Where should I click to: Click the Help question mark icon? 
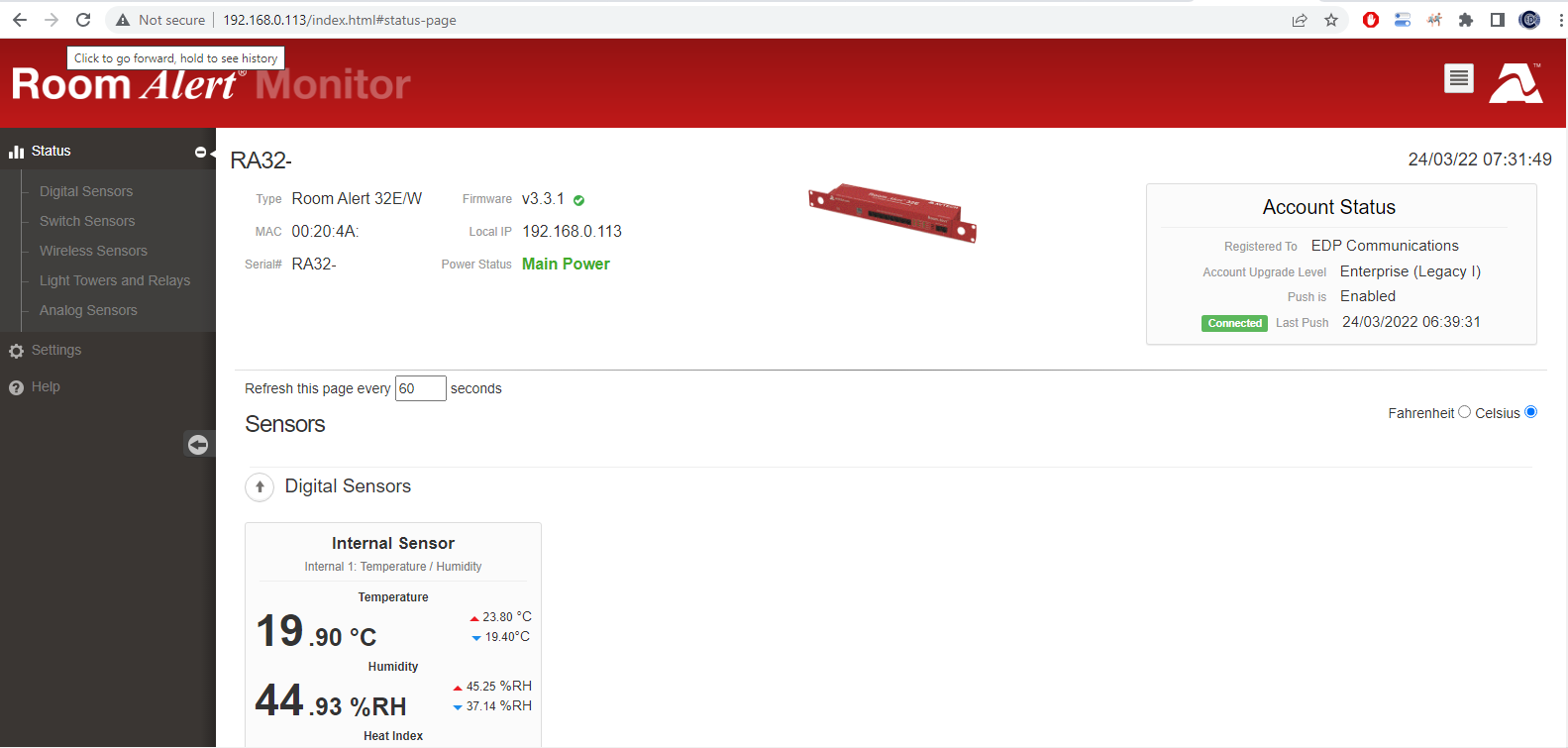pos(16,387)
